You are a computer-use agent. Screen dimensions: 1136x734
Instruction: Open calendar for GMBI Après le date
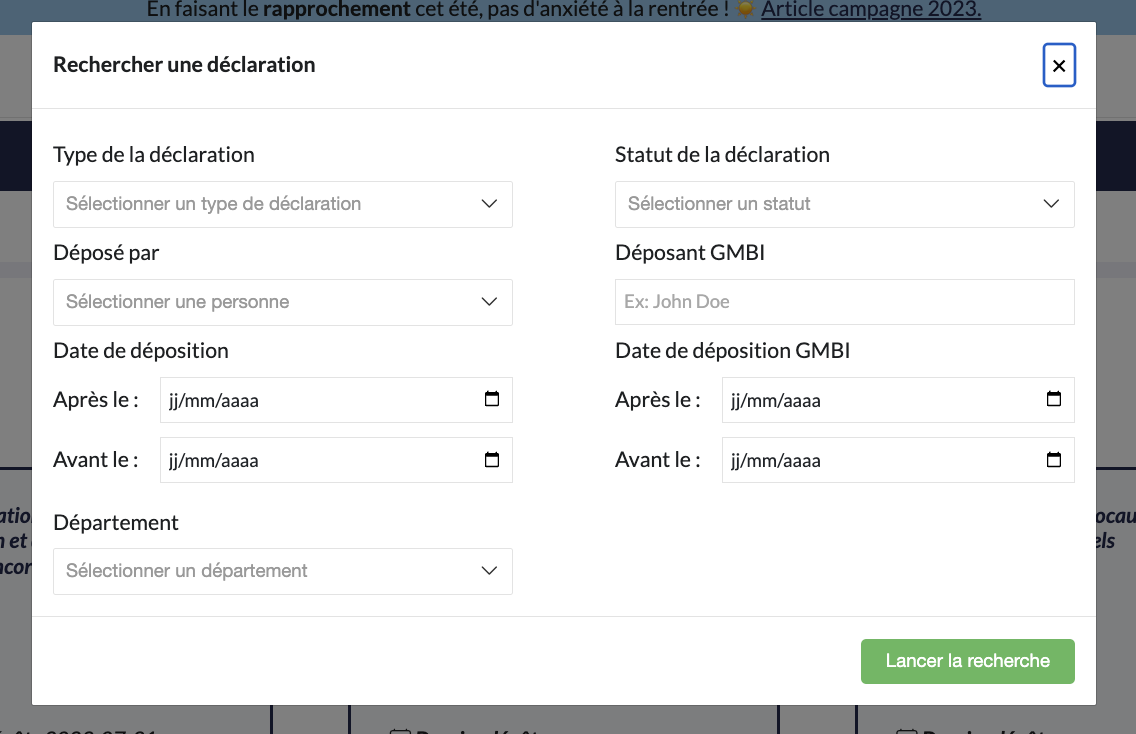tap(1054, 400)
